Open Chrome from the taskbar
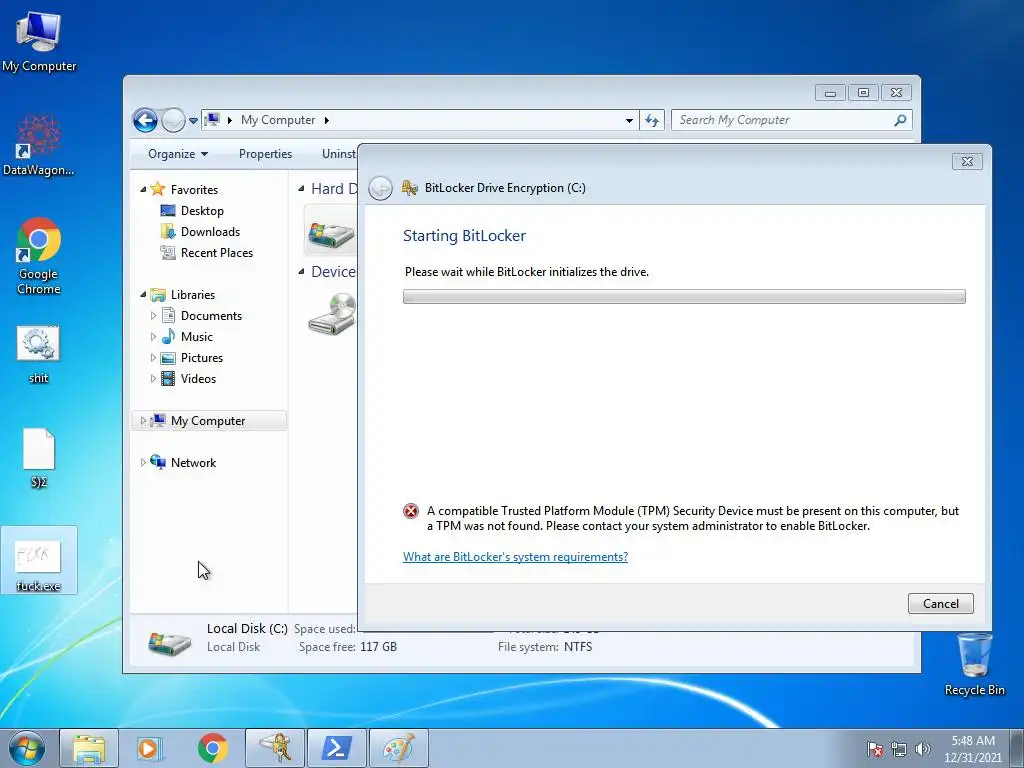 click(x=212, y=748)
